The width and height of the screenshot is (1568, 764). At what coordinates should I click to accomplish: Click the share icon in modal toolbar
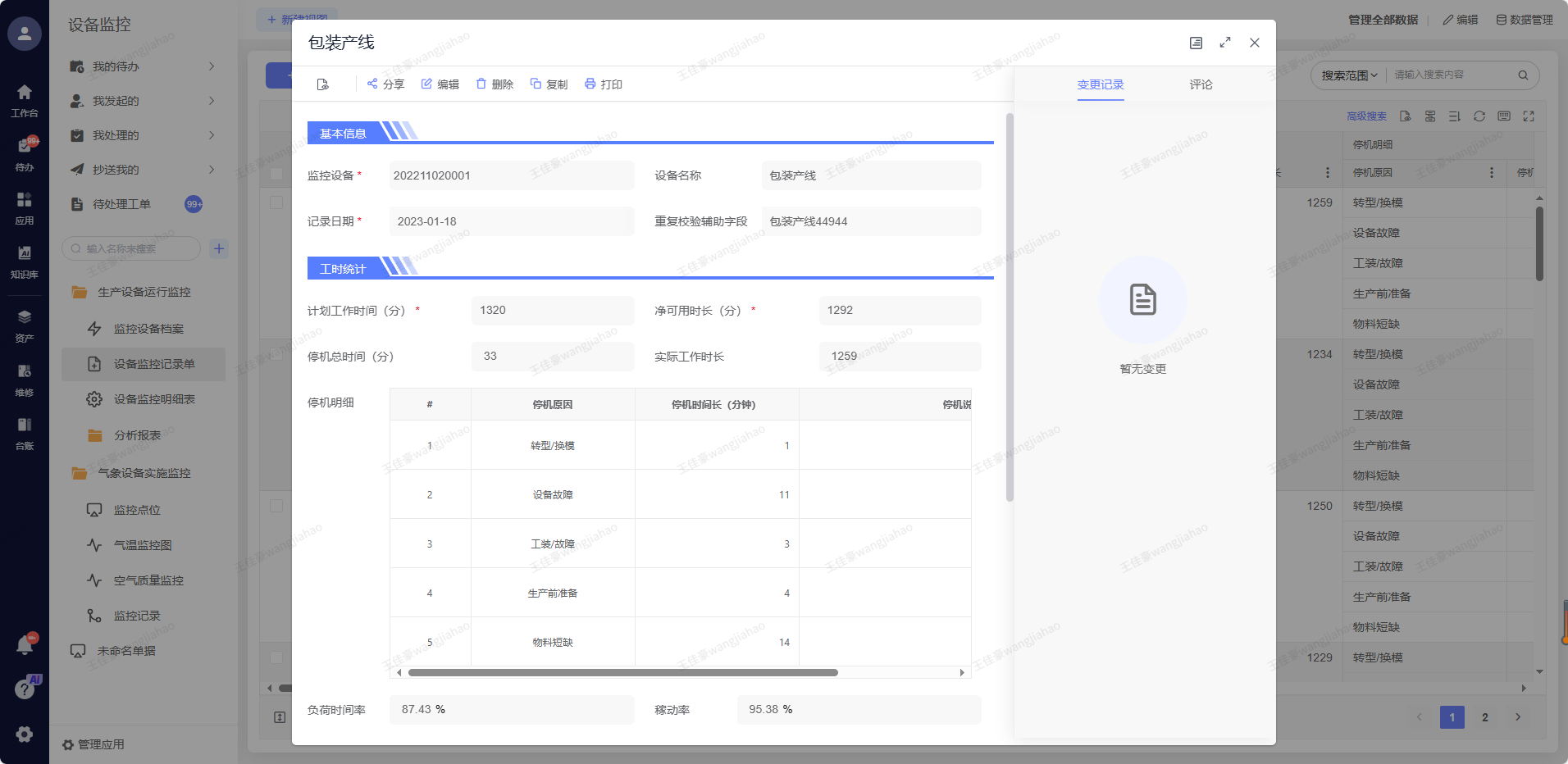372,84
